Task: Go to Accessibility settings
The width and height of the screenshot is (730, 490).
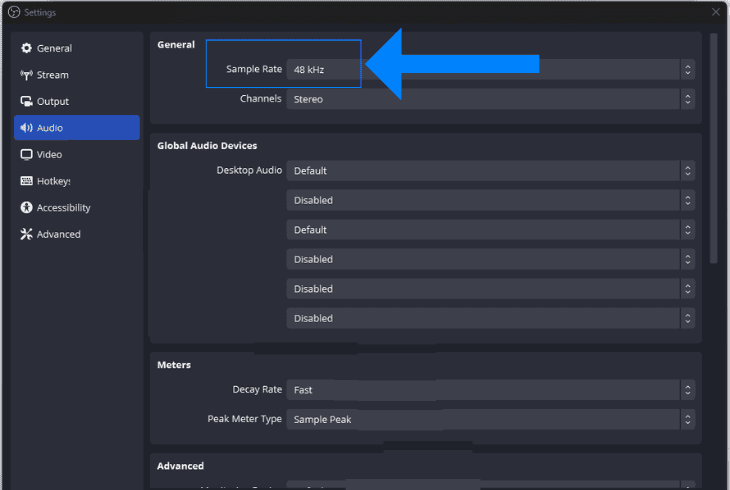Action: tap(77, 208)
